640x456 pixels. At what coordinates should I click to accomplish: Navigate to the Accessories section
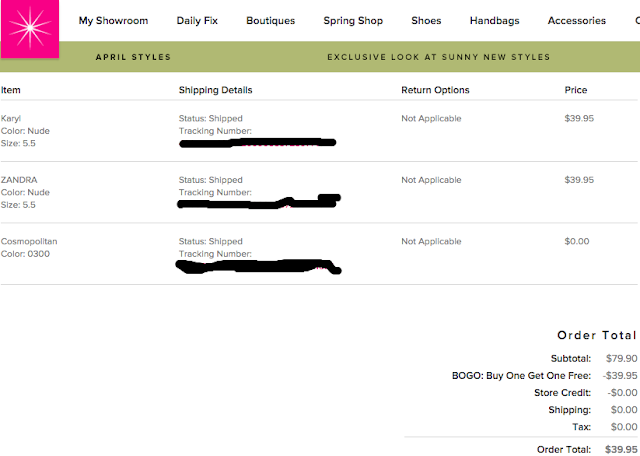point(577,20)
